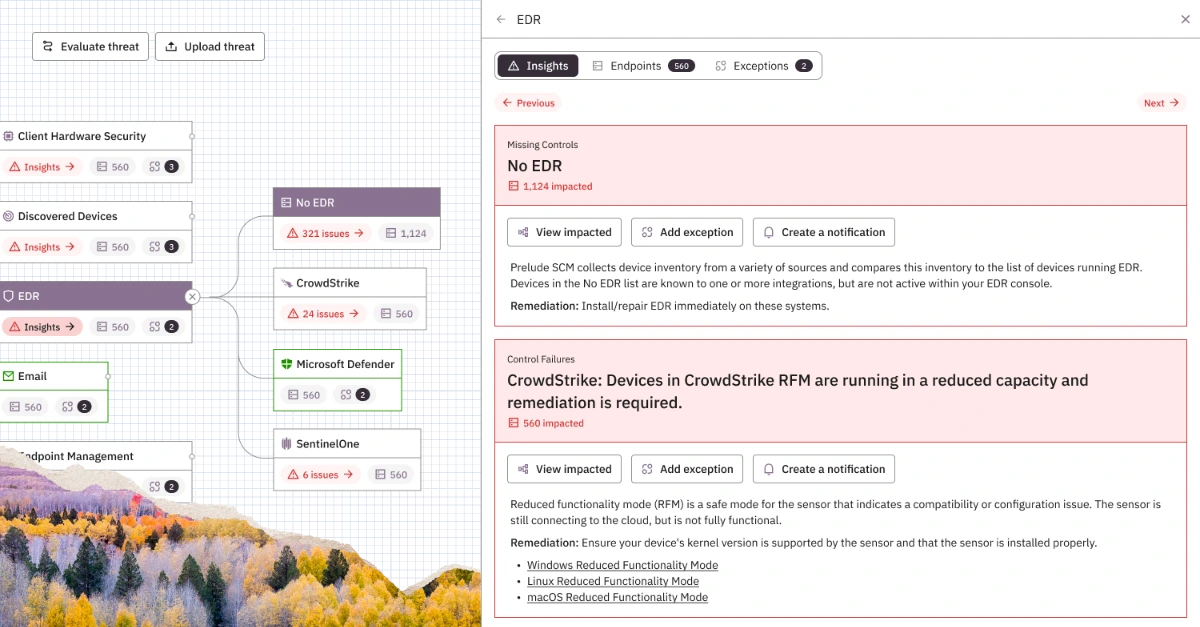Screen dimensions: 1200x627
Task: Go back using the arrow beside EDR title
Action: click(501, 19)
